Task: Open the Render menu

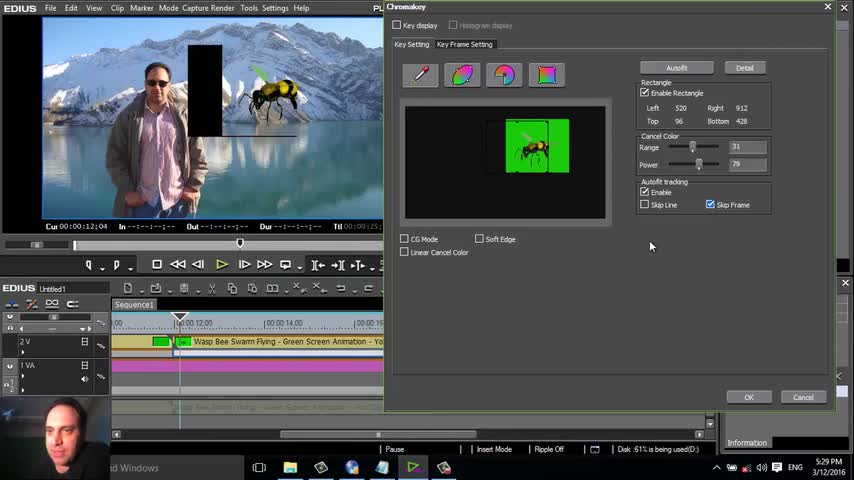Action: (x=224, y=8)
